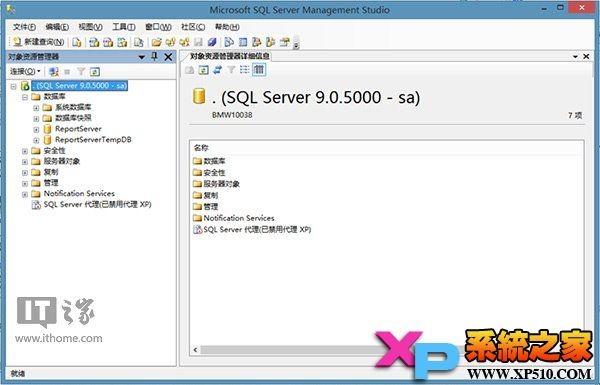
Task: Click the horizontal scrollbar left arrow in details pane
Action: pos(196,350)
